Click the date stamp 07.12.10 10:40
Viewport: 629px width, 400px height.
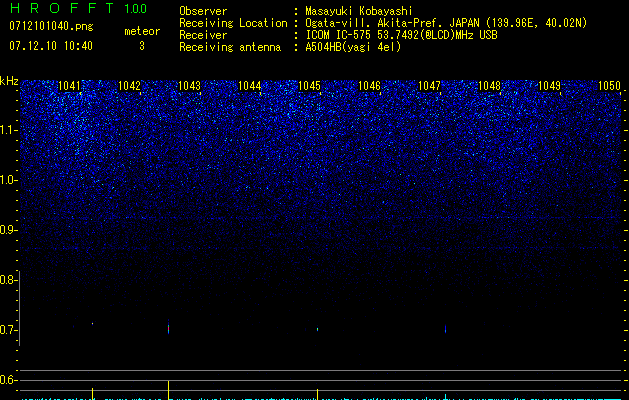click(51, 46)
